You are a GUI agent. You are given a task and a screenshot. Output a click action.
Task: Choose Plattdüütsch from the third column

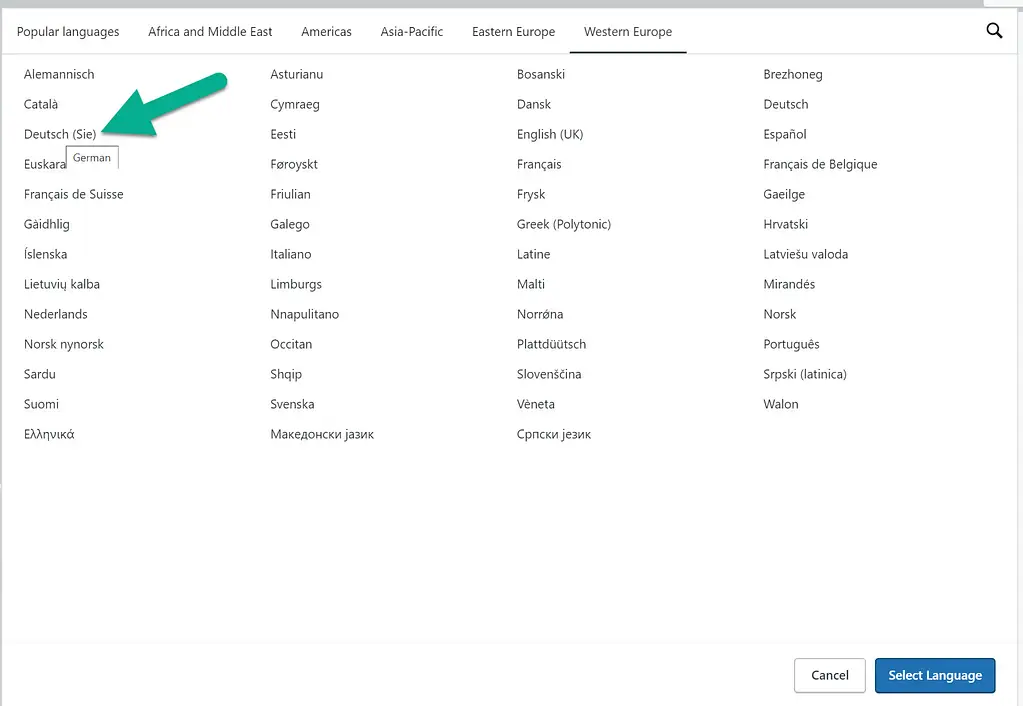551,344
